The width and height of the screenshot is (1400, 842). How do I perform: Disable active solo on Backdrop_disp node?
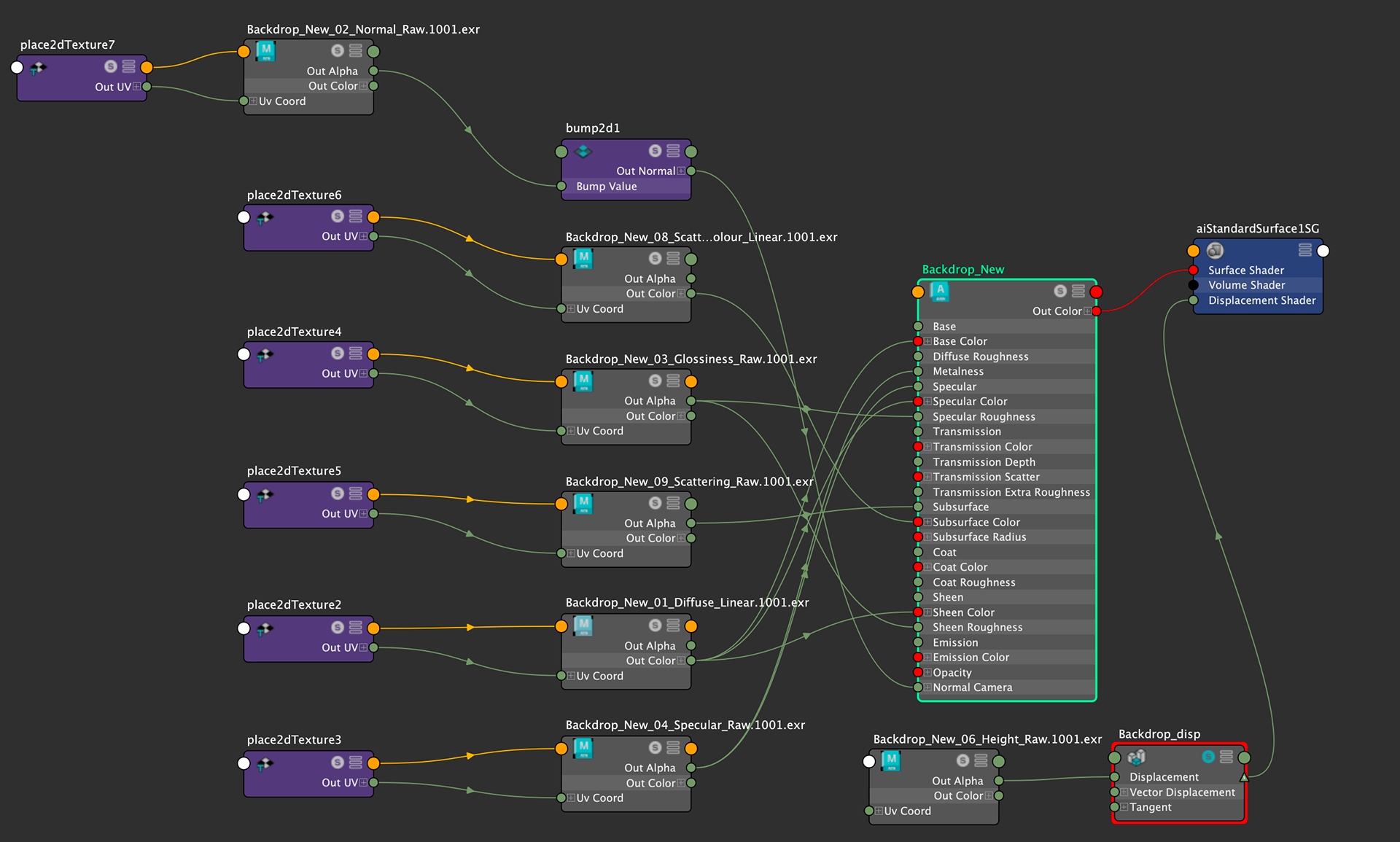tap(1208, 757)
